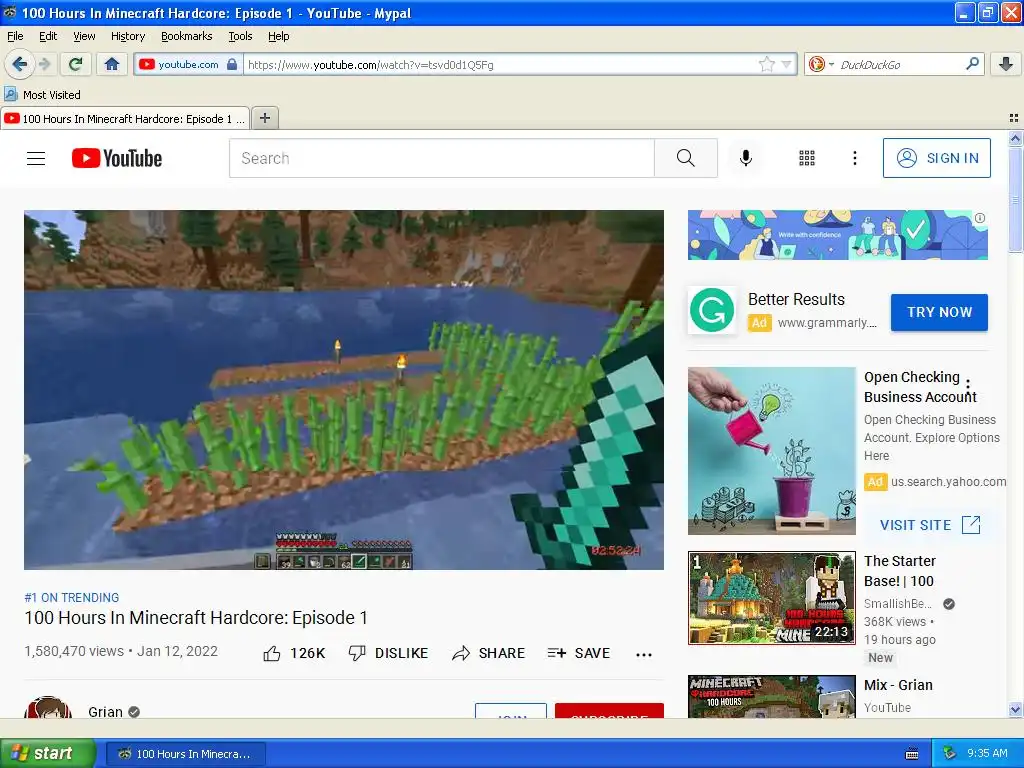The height and width of the screenshot is (768, 1024).
Task: Click the external link icon beside VISIT SITE
Action: (x=971, y=524)
